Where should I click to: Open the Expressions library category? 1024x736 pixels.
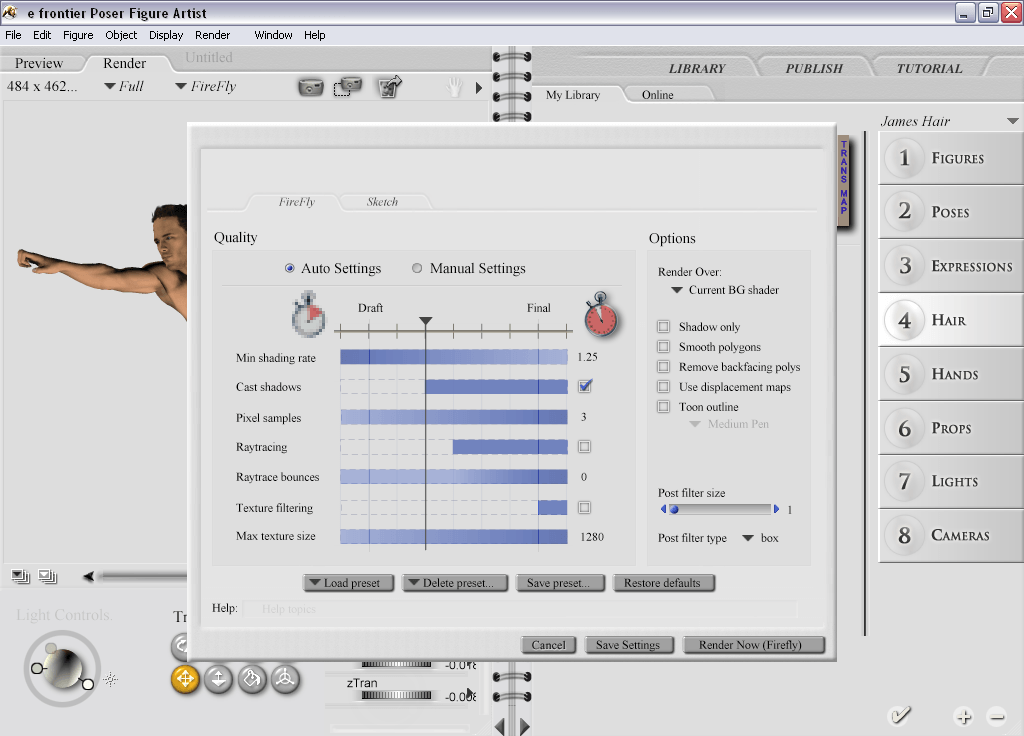coord(951,266)
